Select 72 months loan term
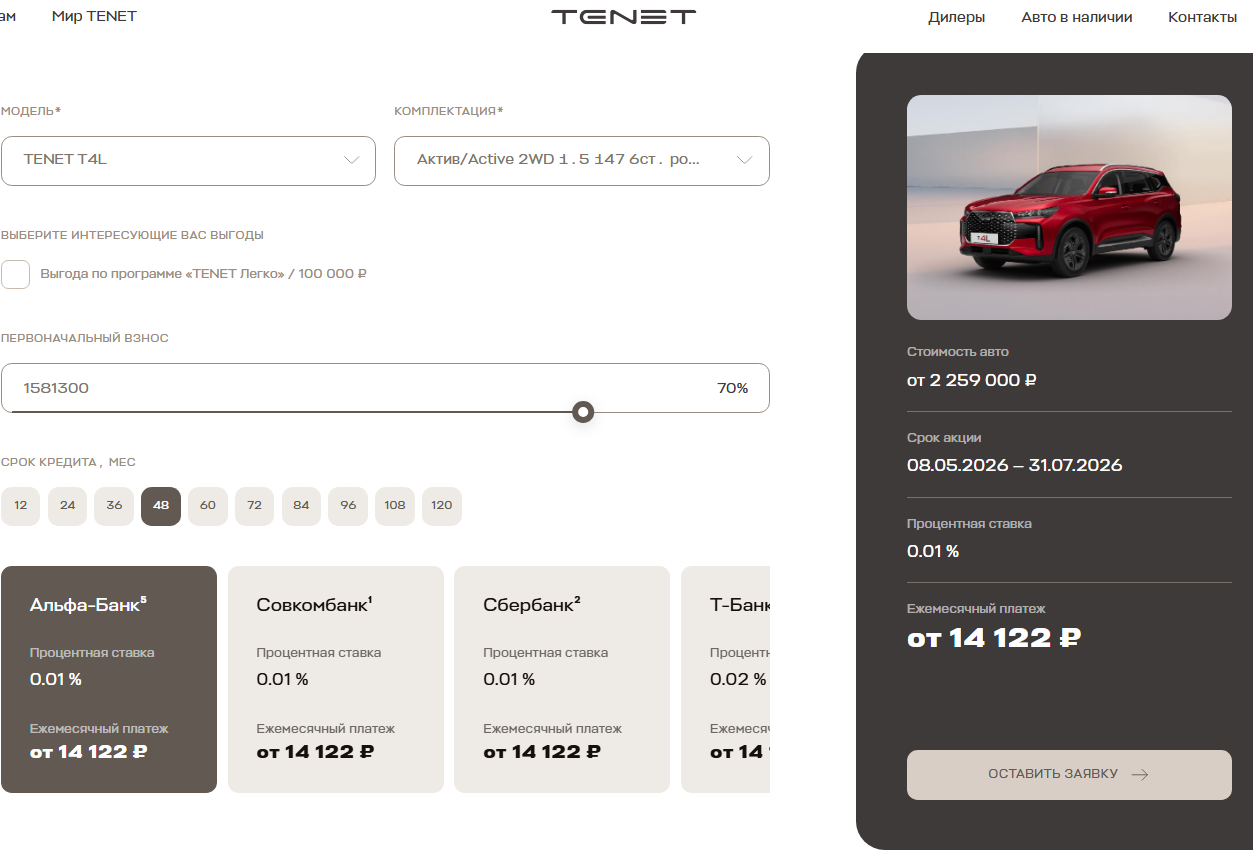Image resolution: width=1253 pixels, height=856 pixels. click(x=255, y=506)
